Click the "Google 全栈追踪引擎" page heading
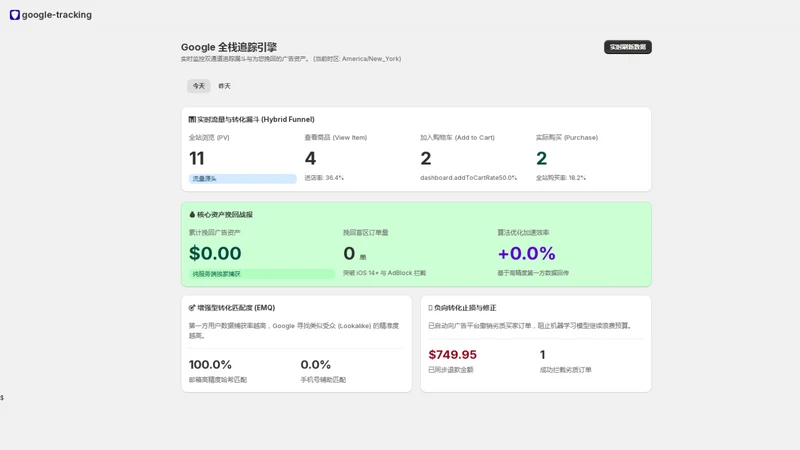Screen dimensions: 800x450 coord(229,47)
